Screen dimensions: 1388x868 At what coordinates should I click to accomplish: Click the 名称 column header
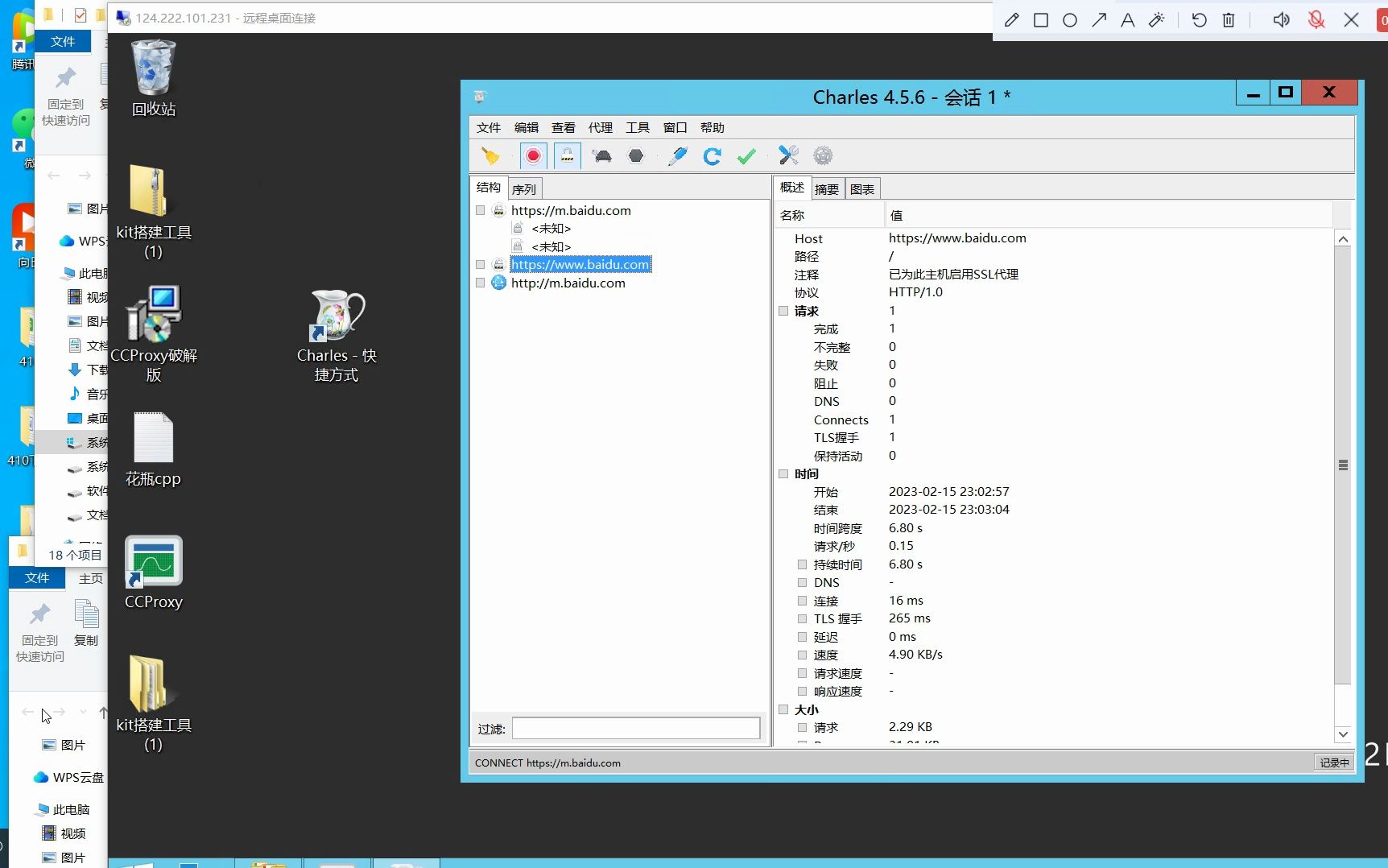pyautogui.click(x=829, y=215)
